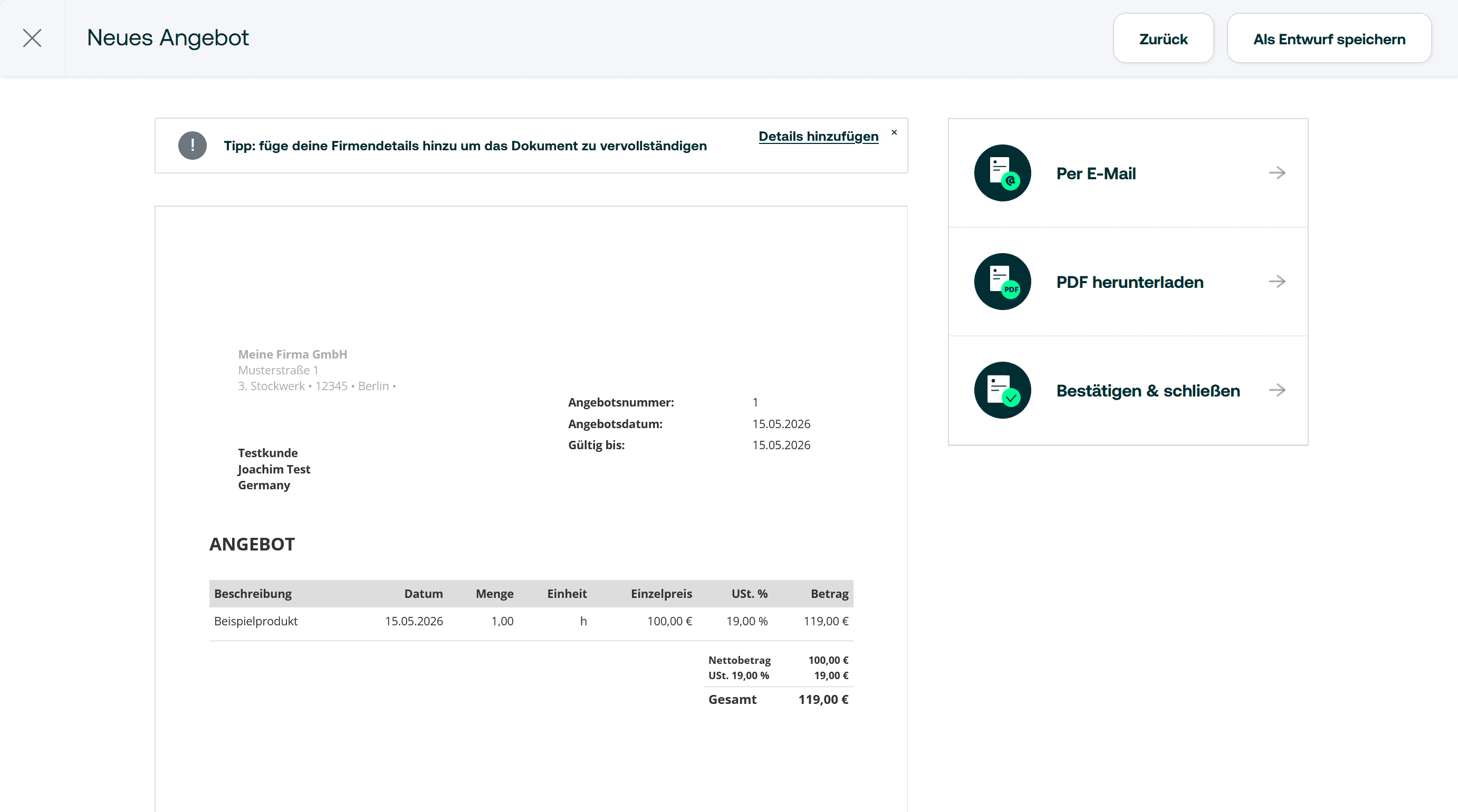Viewport: 1458px width, 812px height.
Task: Click the Angebotsnummer label
Action: [x=621, y=402]
